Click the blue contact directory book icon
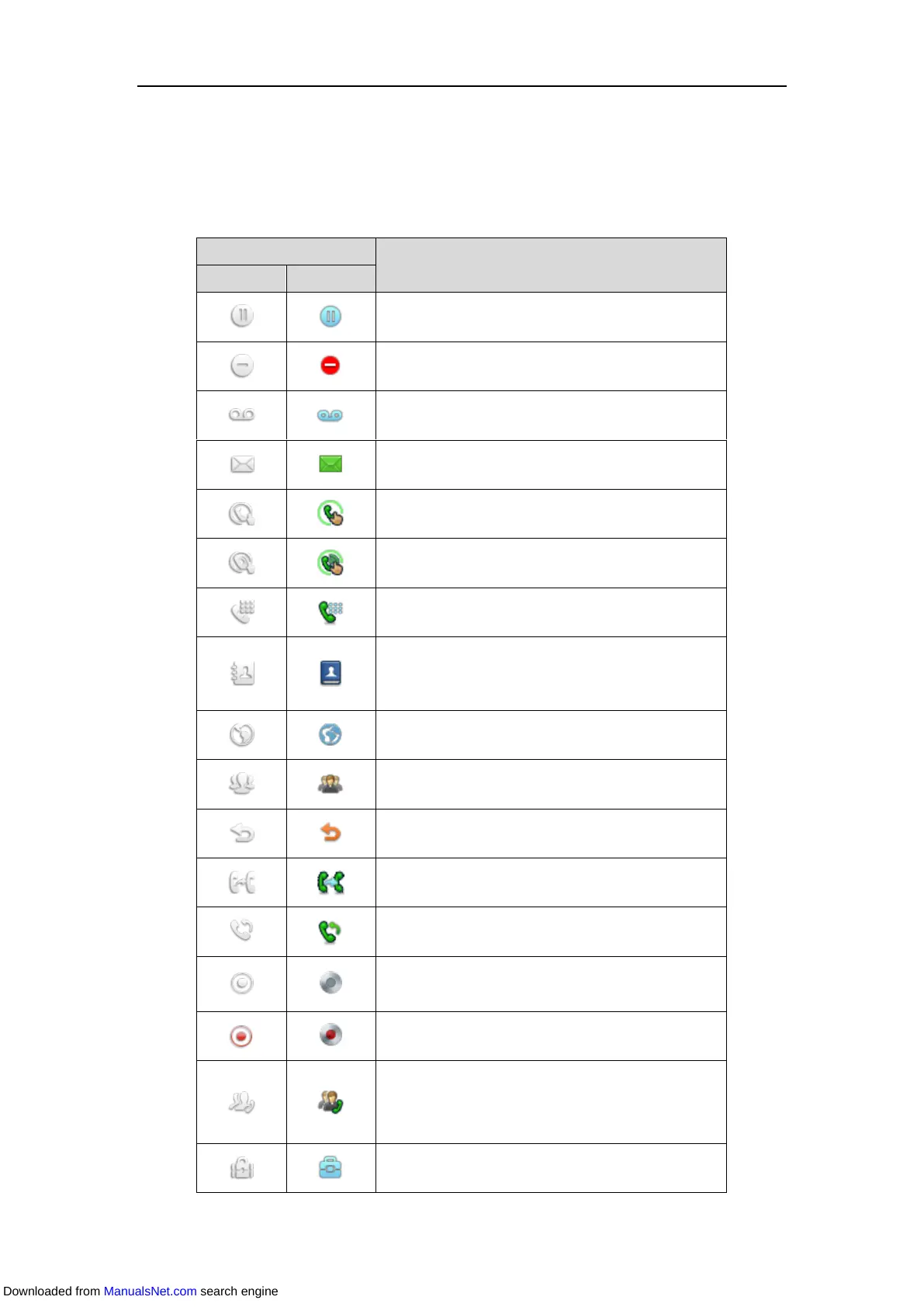Image resolution: width=924 pixels, height=1307 pixels. point(330,673)
